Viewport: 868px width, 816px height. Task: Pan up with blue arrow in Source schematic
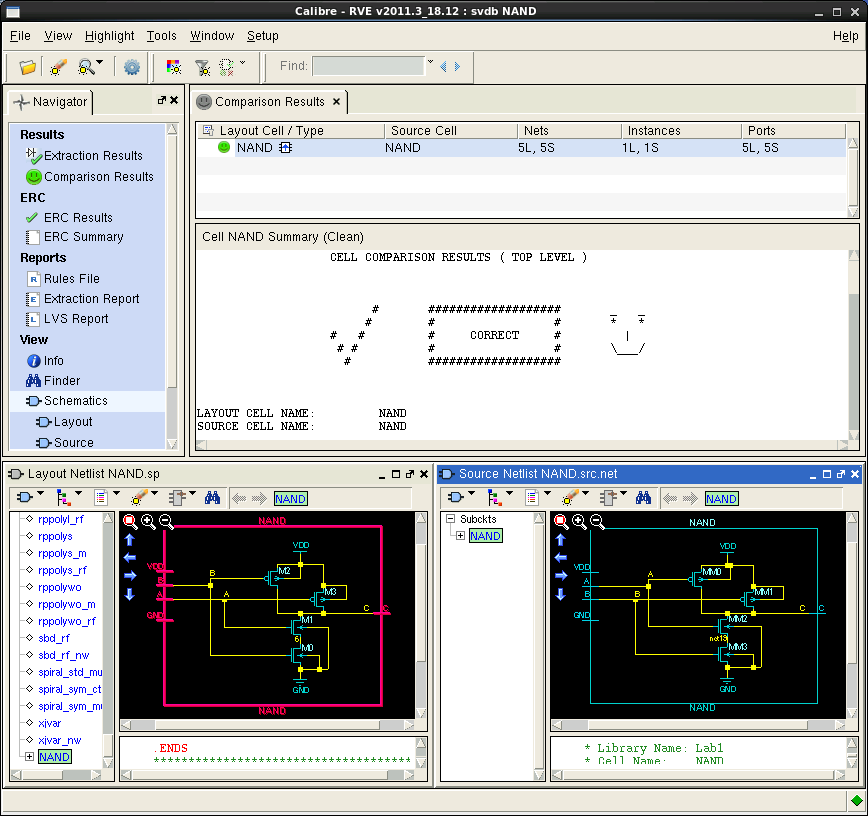coord(560,539)
